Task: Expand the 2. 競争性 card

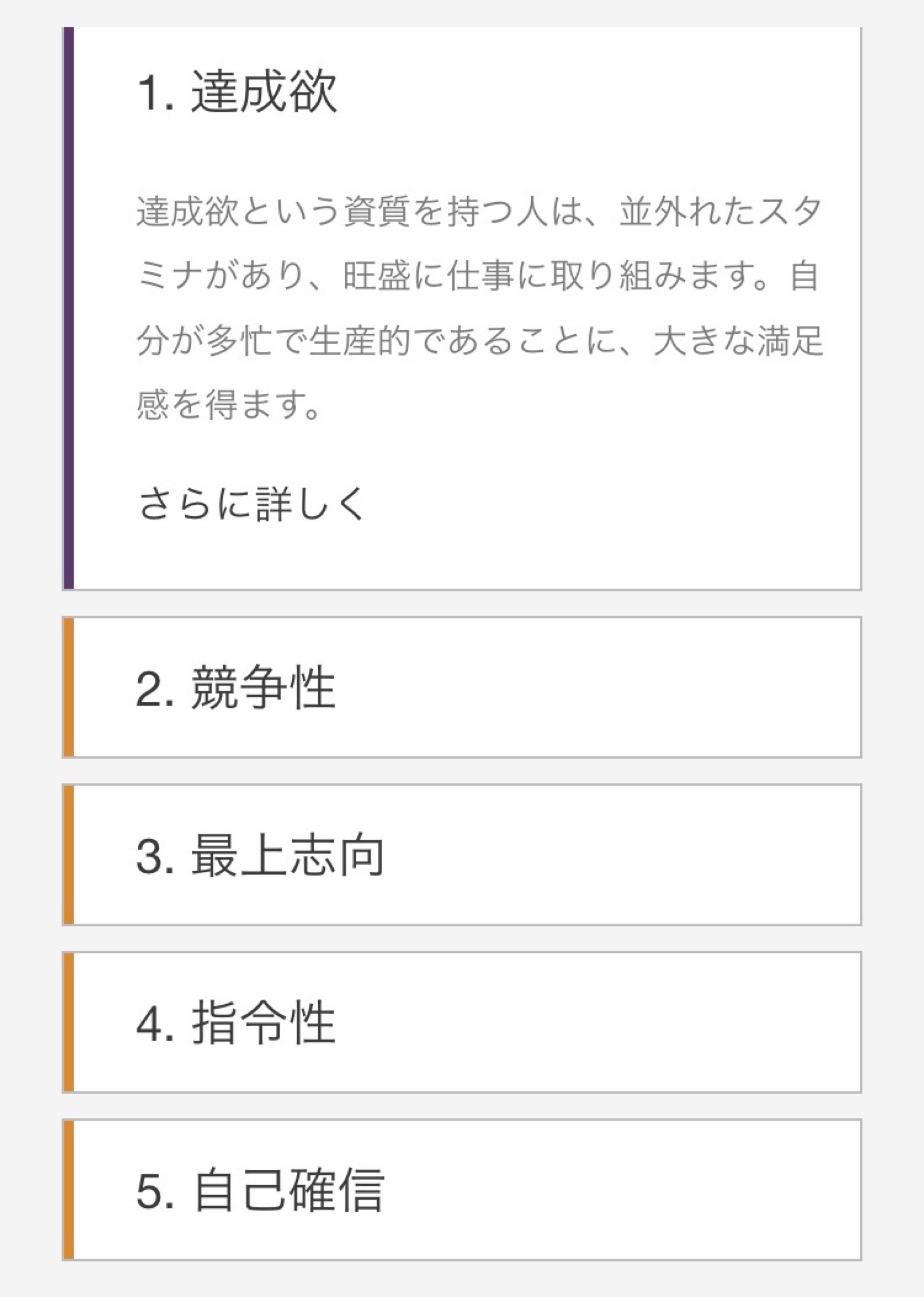Action: (461, 687)
